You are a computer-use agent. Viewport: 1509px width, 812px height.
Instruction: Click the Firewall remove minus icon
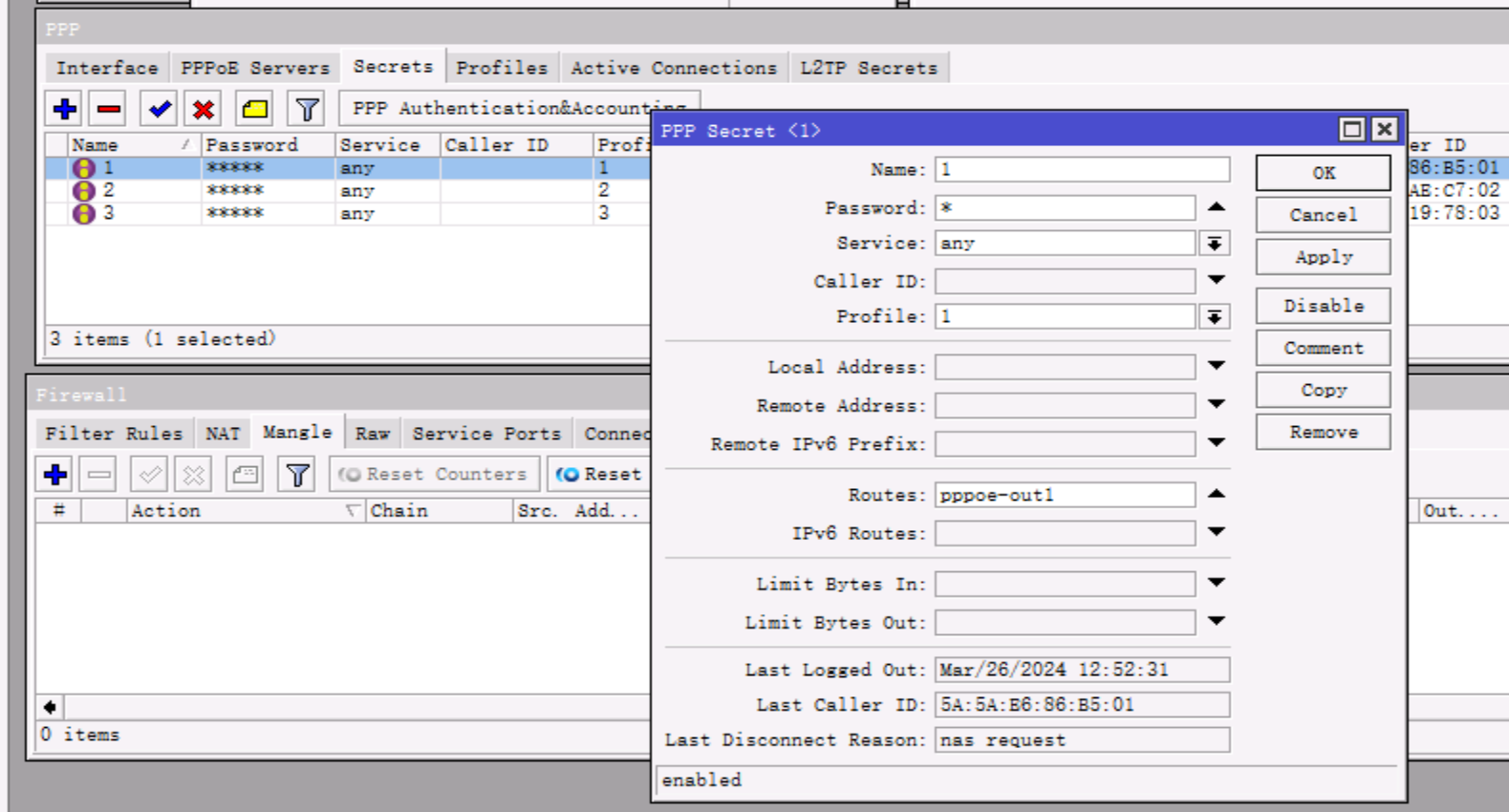pyautogui.click(x=97, y=474)
